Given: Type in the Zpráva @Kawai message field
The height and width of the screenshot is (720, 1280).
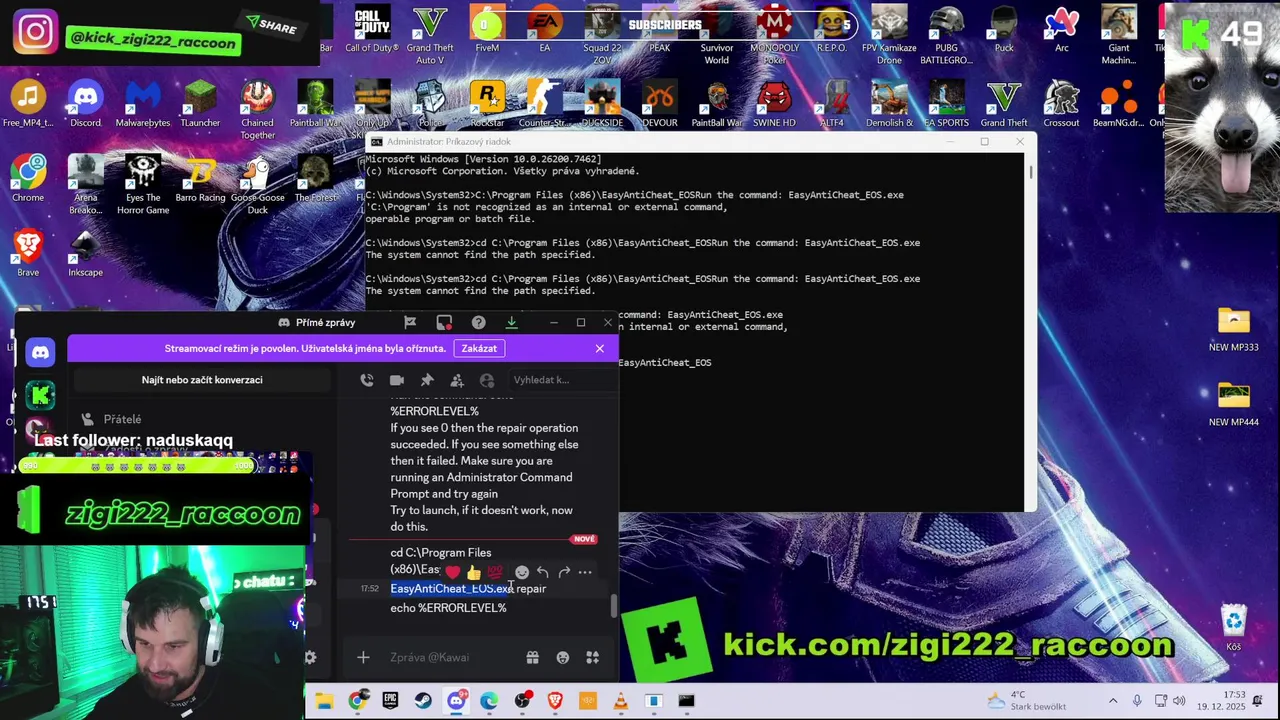Looking at the screenshot, I should 450,657.
